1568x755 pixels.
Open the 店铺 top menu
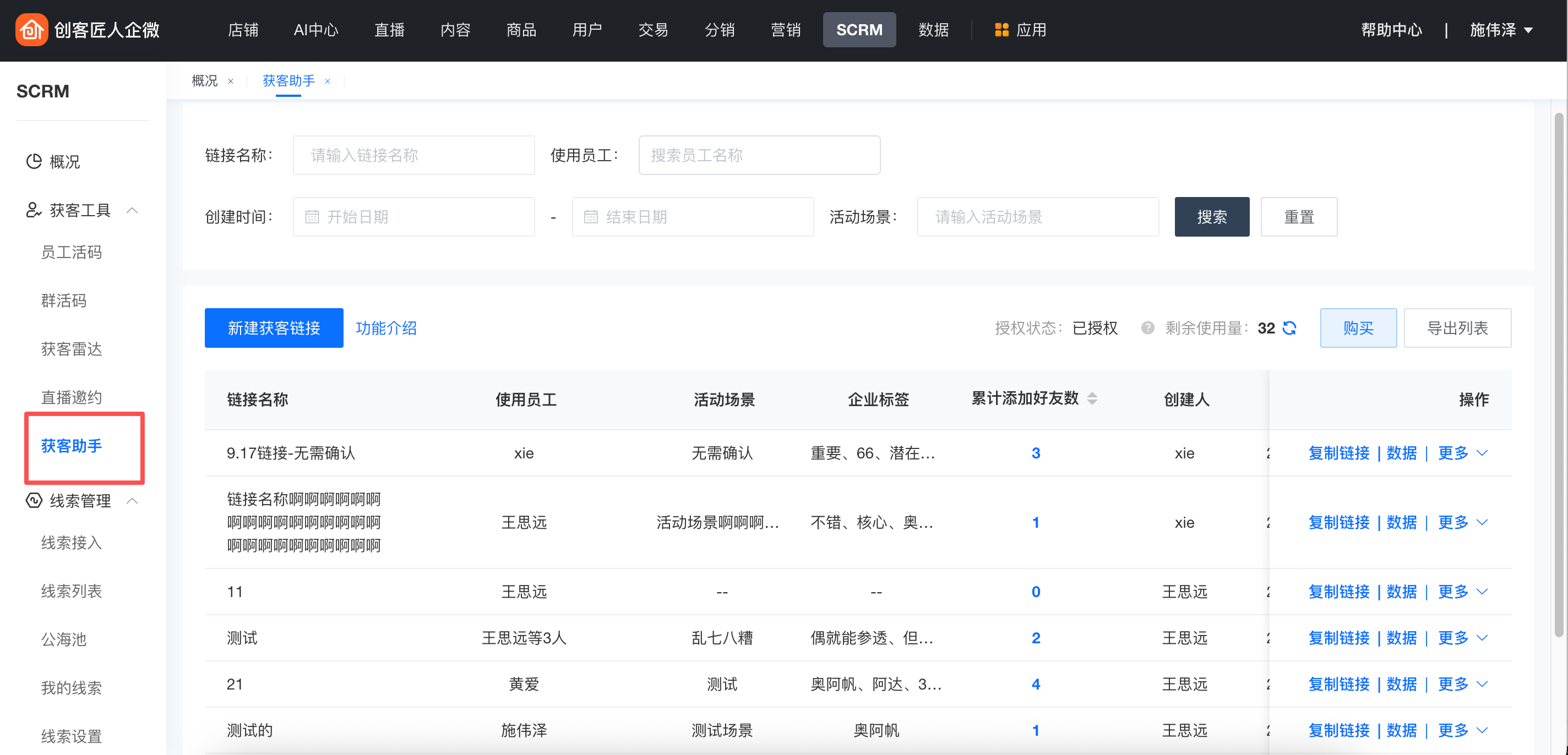(x=243, y=30)
